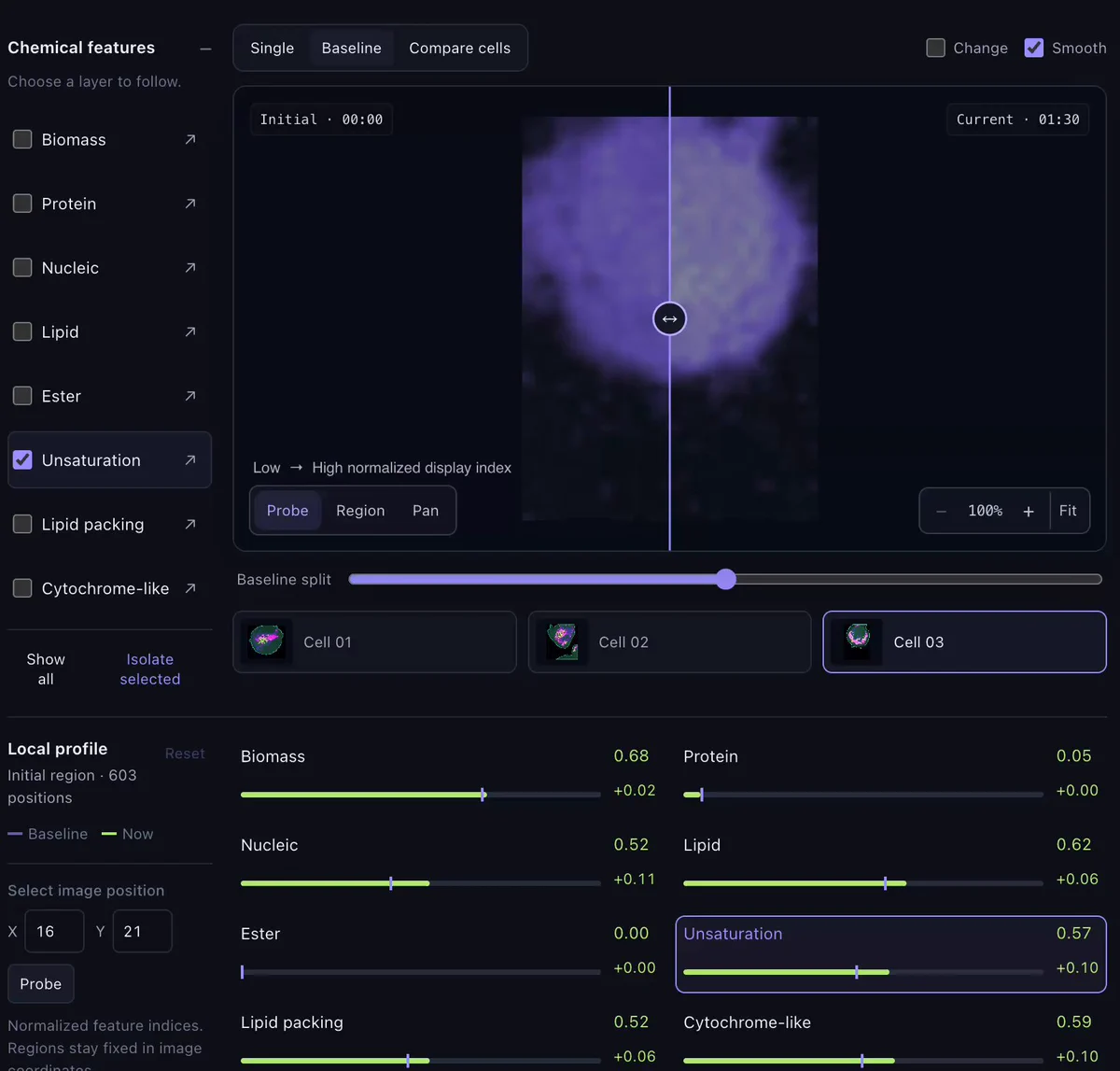
Task: Switch to Single view tab
Action: coord(273,48)
